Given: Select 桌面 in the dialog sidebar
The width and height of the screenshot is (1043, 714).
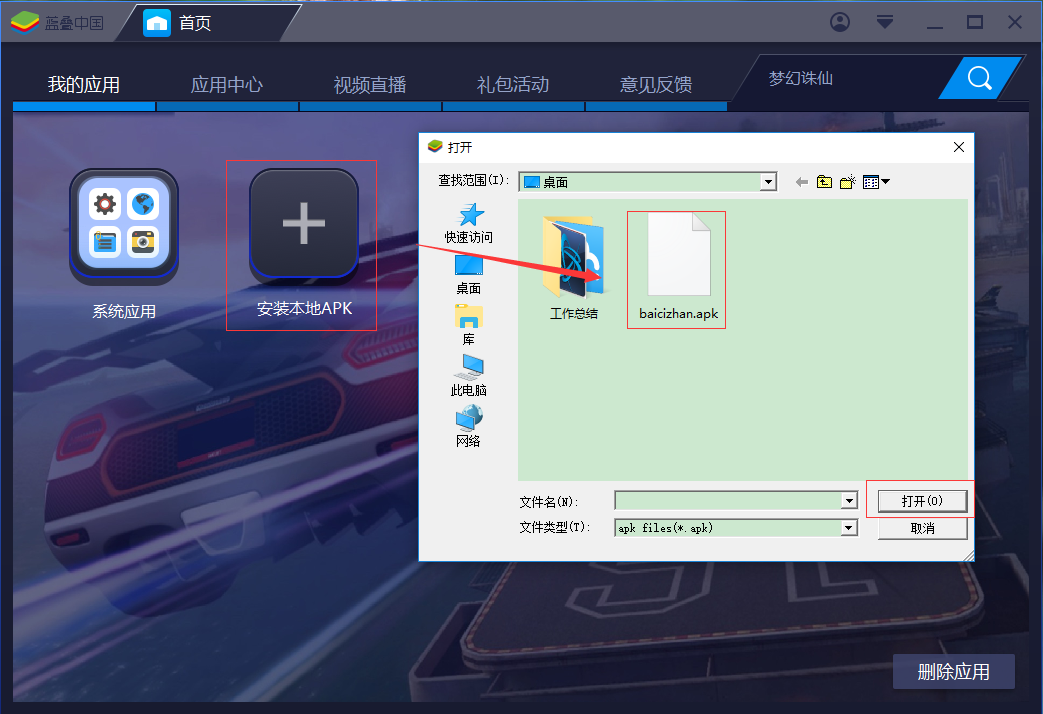Looking at the screenshot, I should pyautogui.click(x=468, y=270).
